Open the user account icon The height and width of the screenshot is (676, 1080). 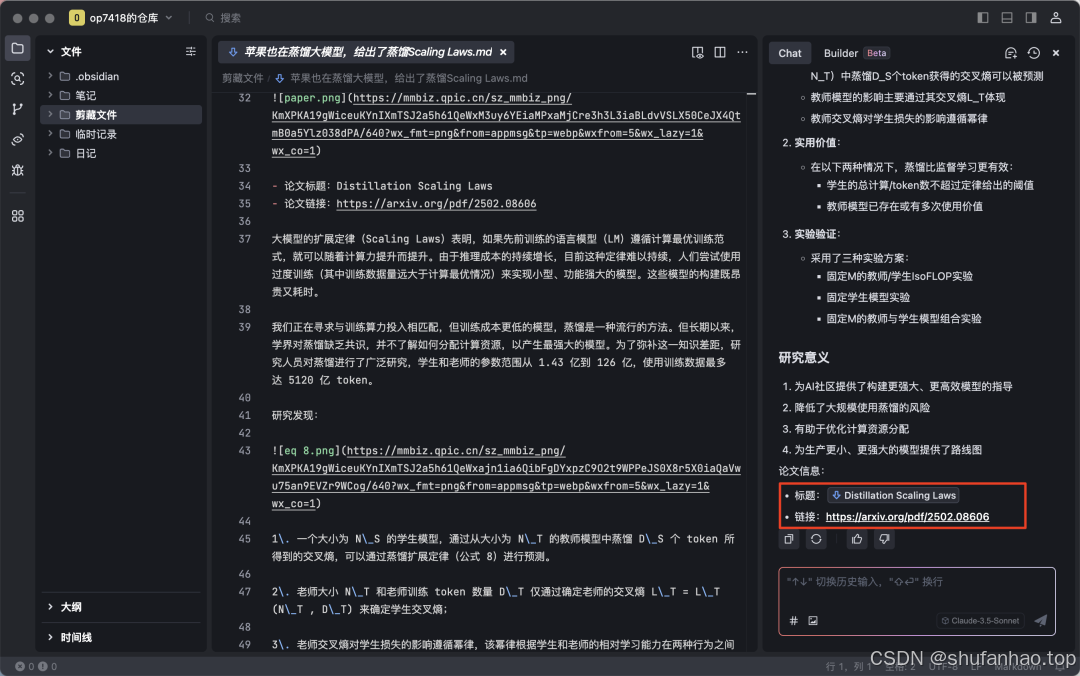tap(1056, 18)
